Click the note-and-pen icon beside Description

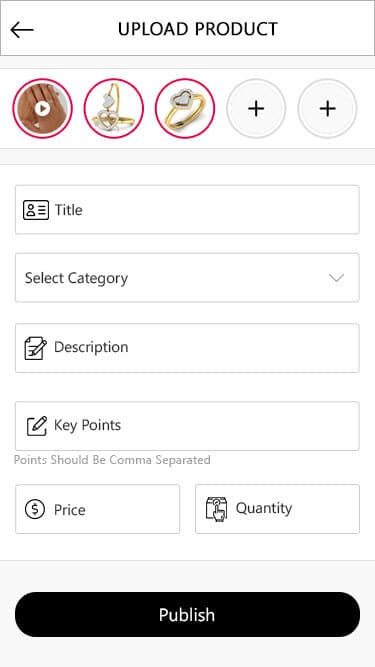pos(35,348)
